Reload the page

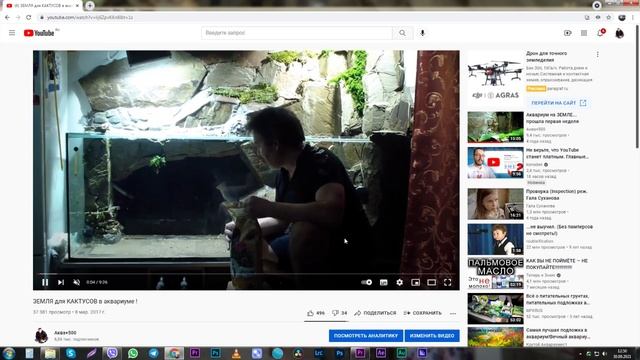[x=29, y=18]
